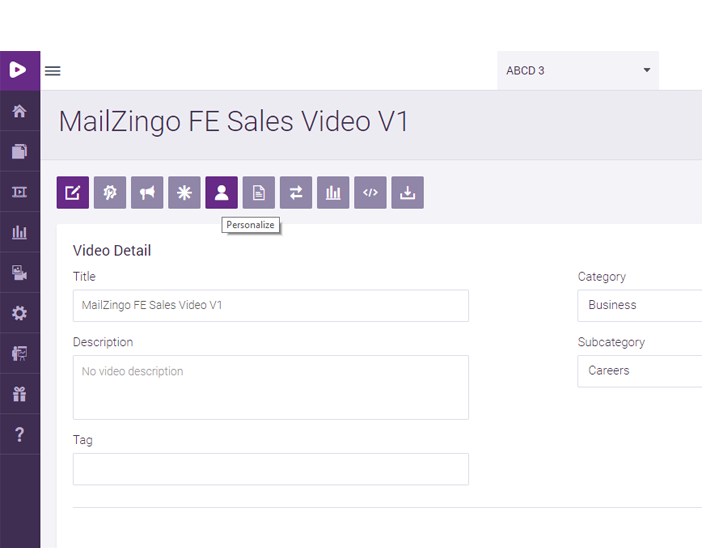The height and width of the screenshot is (548, 702).
Task: Open the Category dropdown showing Business
Action: coord(640,305)
